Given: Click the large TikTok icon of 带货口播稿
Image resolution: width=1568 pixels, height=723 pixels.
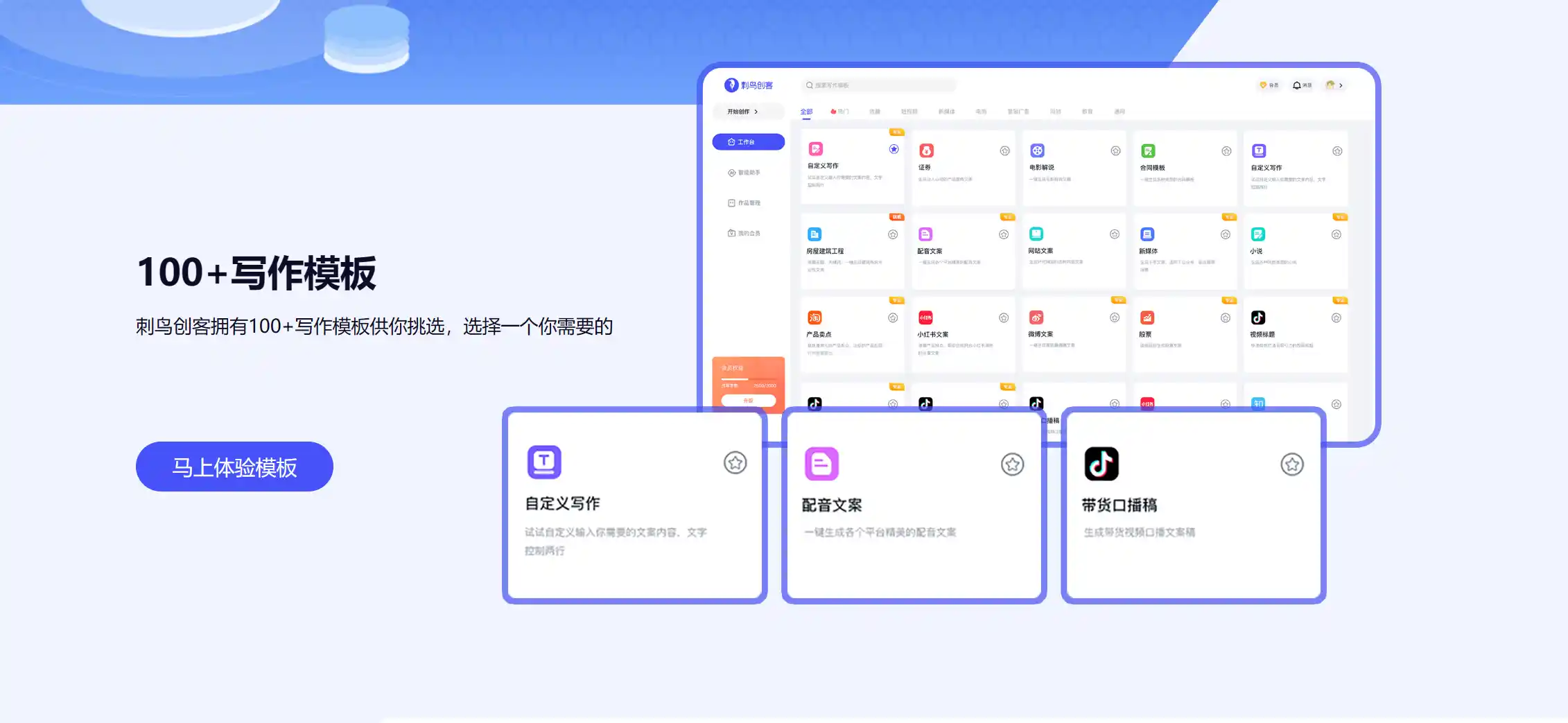Looking at the screenshot, I should [1101, 464].
